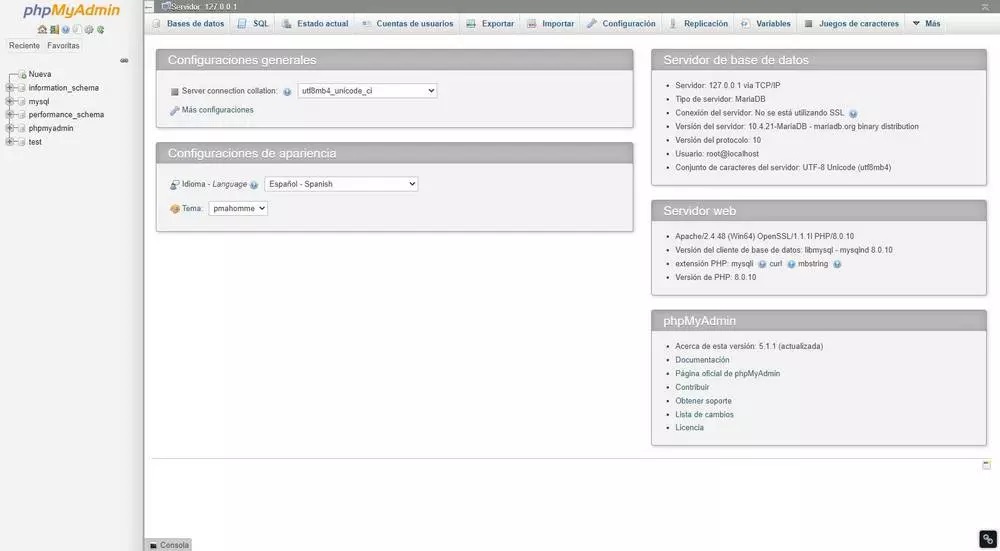Select Nueva to create a database
The height and width of the screenshot is (551, 1000).
click(40, 75)
